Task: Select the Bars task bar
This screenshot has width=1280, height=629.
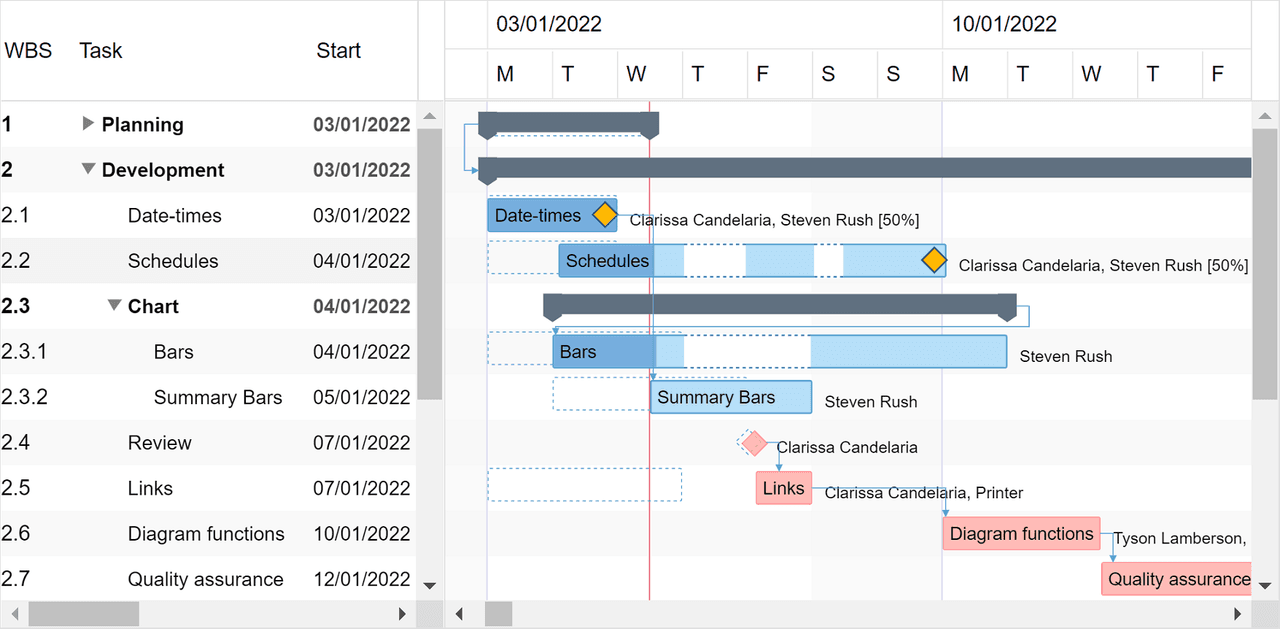Action: 780,352
